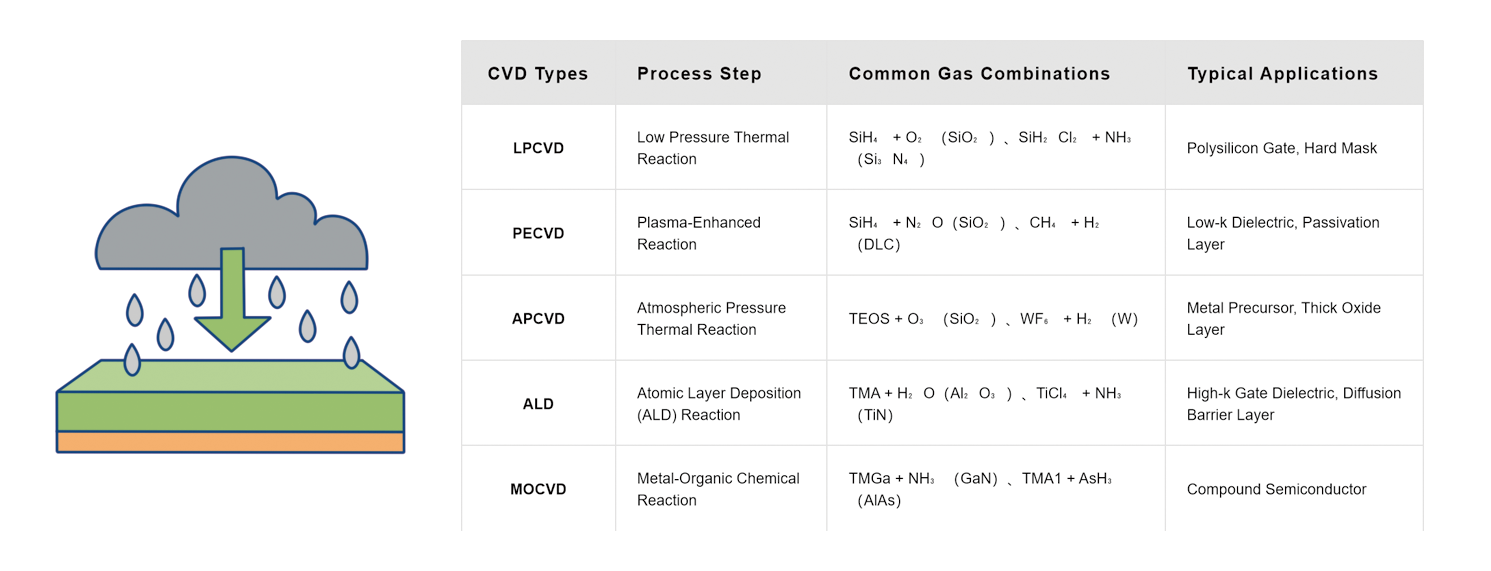Click the Polysilicon Gate, Hard Mask cell

1281,148
